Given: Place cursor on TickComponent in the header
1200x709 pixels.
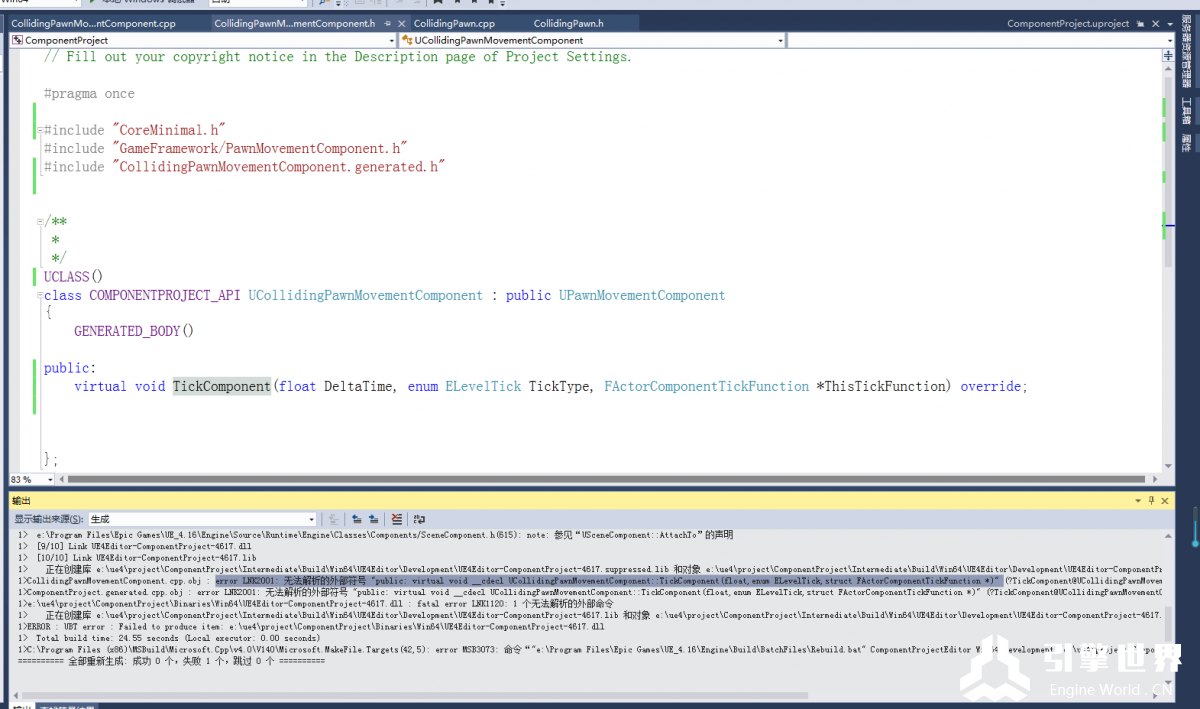Looking at the screenshot, I should coord(221,386).
